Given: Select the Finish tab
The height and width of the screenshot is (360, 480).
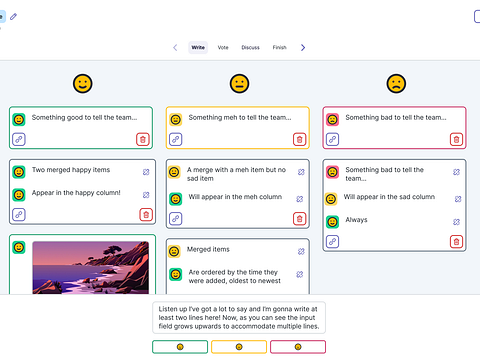Looking at the screenshot, I should pyautogui.click(x=279, y=47).
